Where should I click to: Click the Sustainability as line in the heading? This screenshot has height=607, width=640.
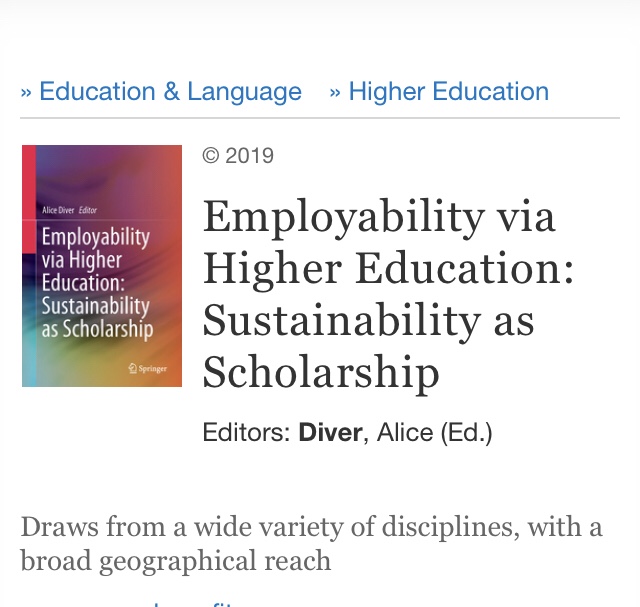pos(368,321)
